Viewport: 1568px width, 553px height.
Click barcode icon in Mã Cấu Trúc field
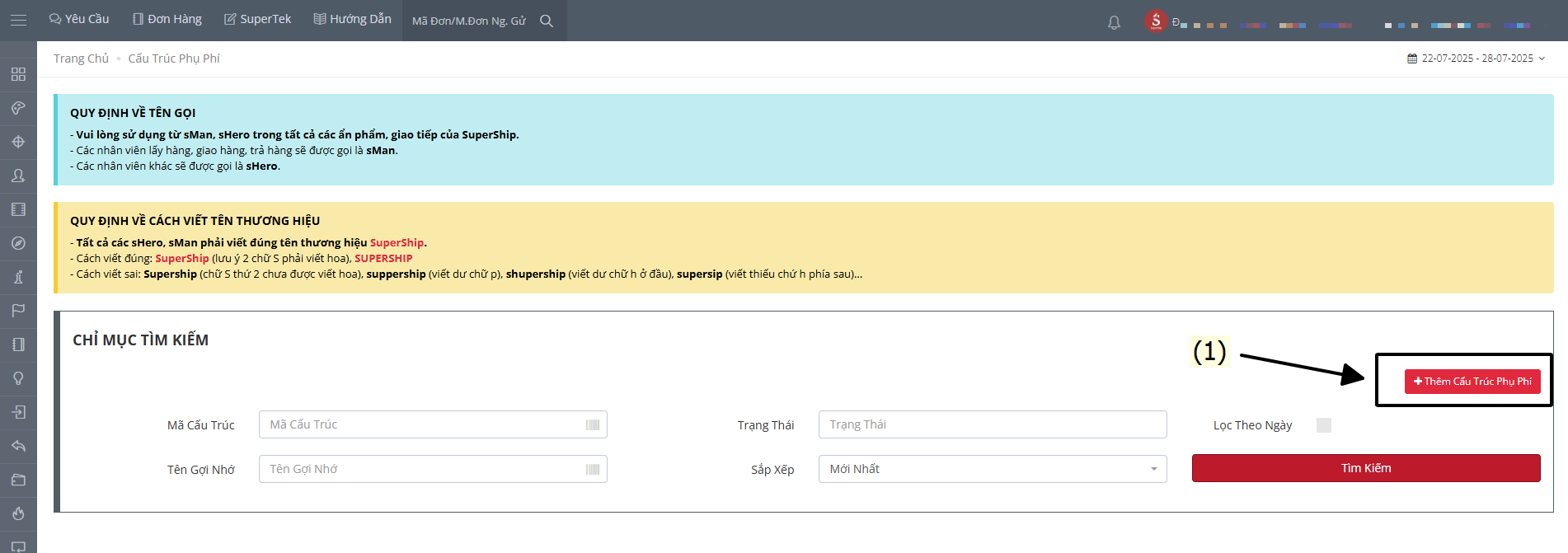point(593,424)
